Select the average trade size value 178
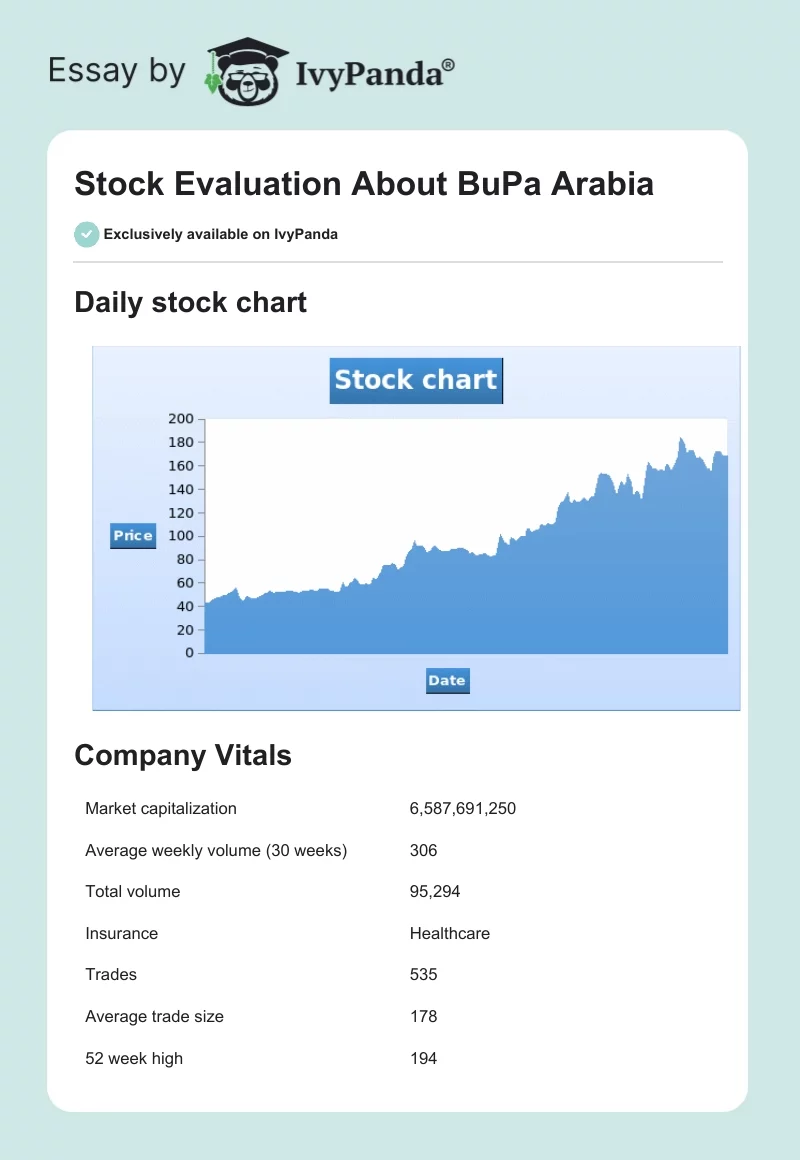This screenshot has width=800, height=1160. [424, 1016]
